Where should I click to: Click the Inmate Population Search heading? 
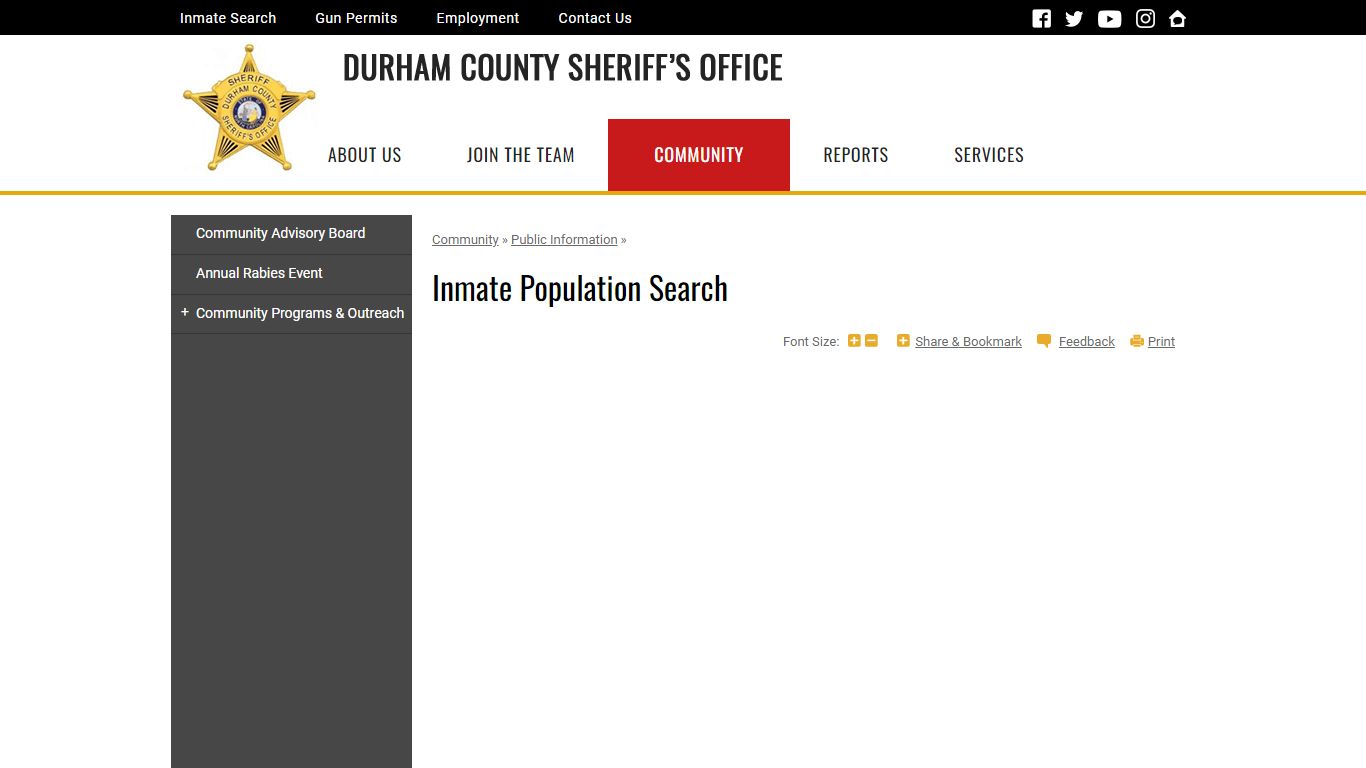click(x=580, y=289)
